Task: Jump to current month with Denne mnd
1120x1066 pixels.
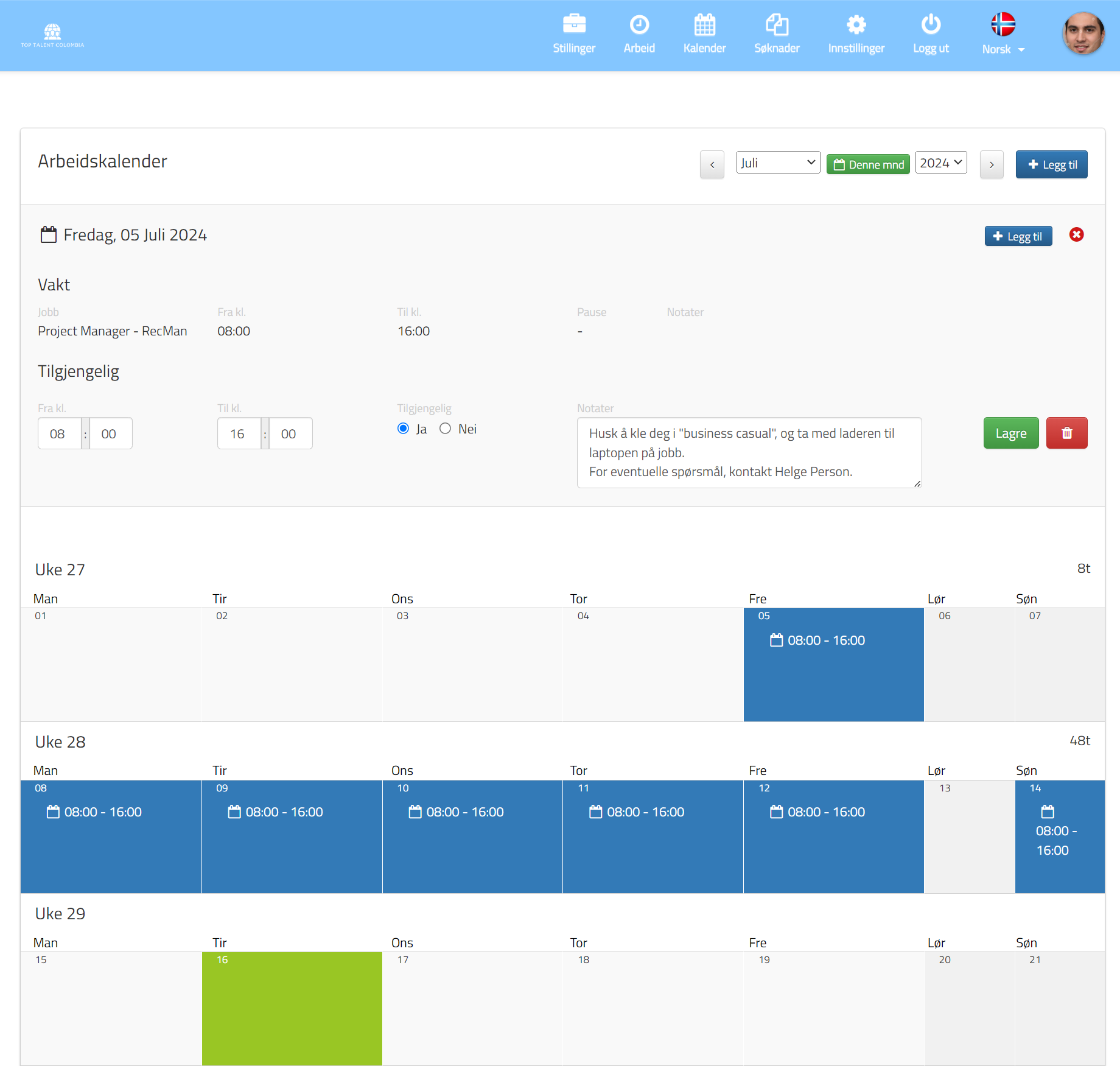Action: tap(867, 164)
